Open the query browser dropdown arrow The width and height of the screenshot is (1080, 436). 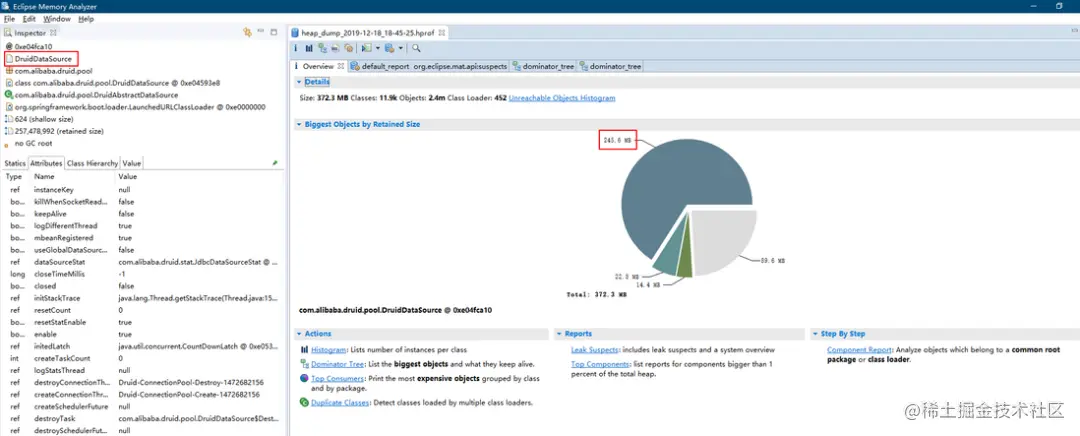point(400,48)
